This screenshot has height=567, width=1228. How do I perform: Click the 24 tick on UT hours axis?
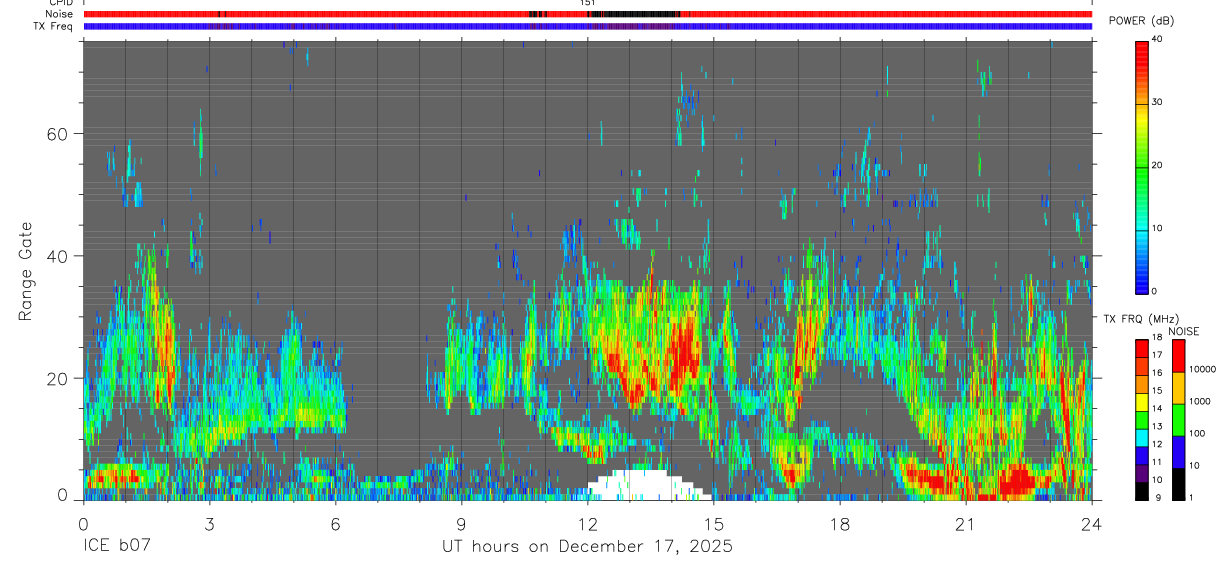coord(1091,523)
